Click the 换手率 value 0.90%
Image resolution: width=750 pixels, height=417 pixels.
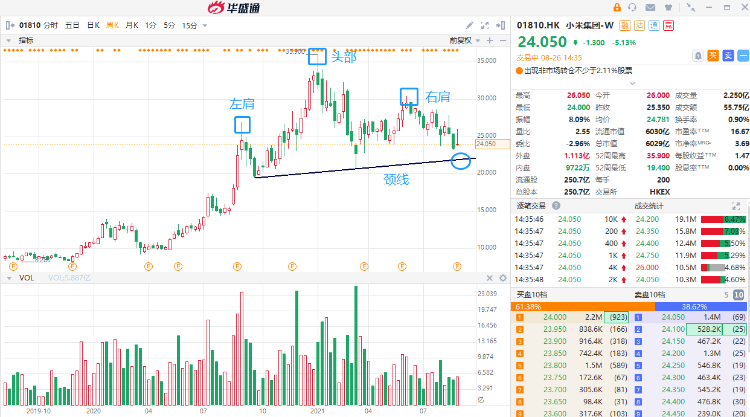point(739,120)
